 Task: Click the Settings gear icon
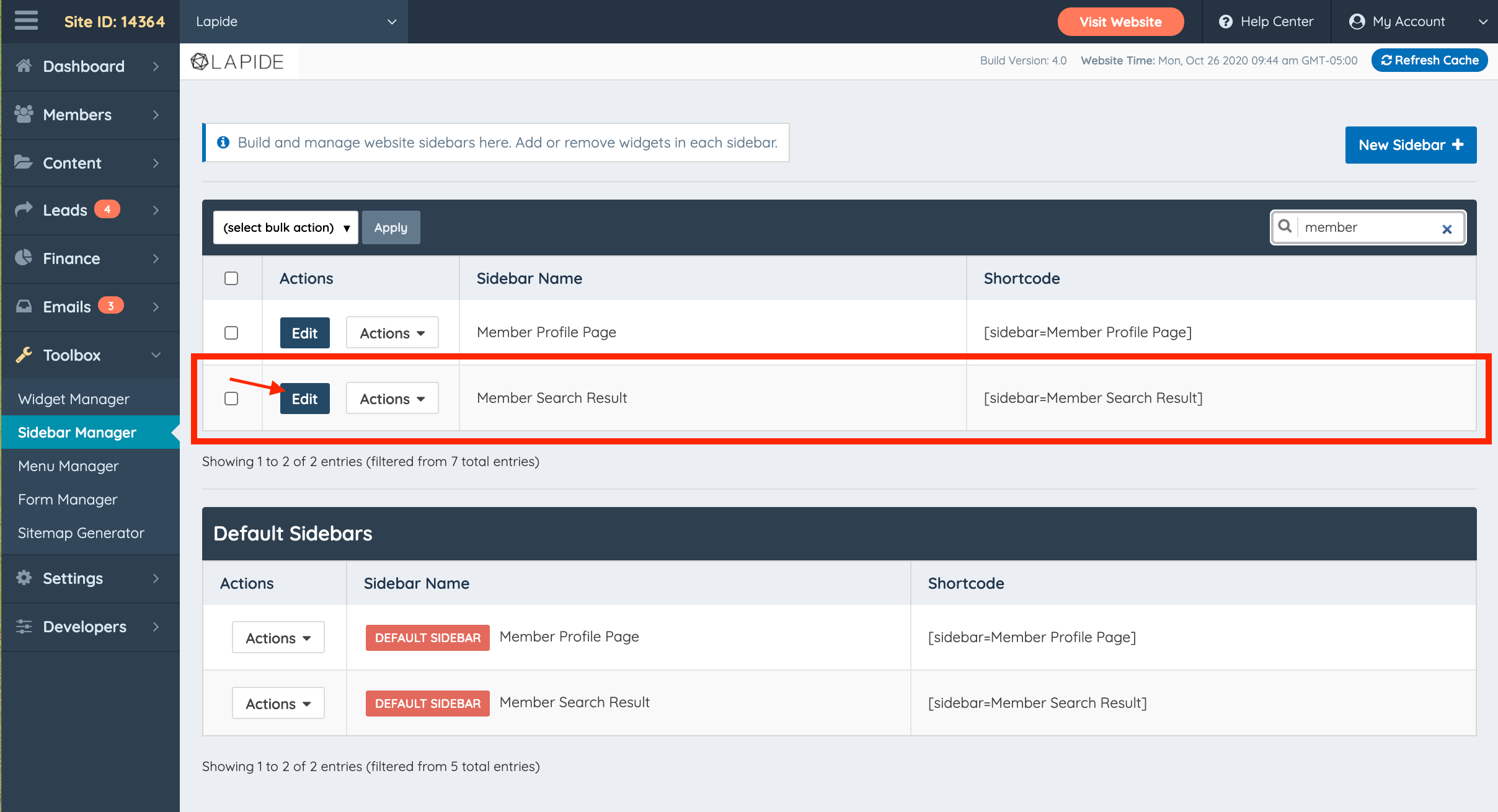tap(24, 578)
